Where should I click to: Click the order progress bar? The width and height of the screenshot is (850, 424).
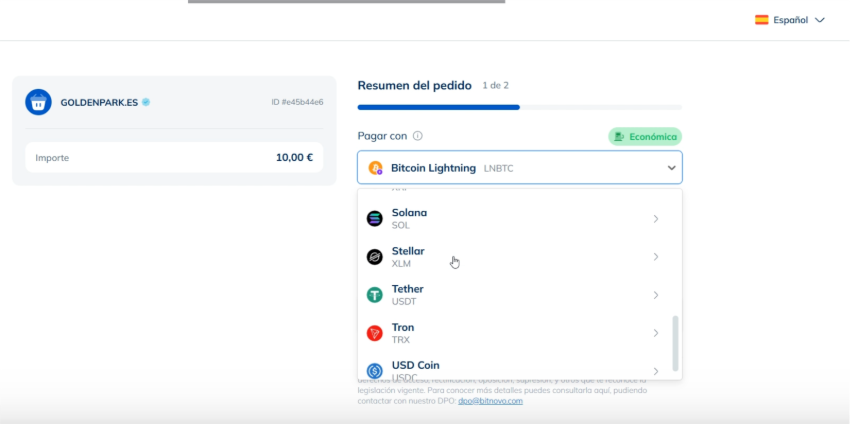pos(519,107)
